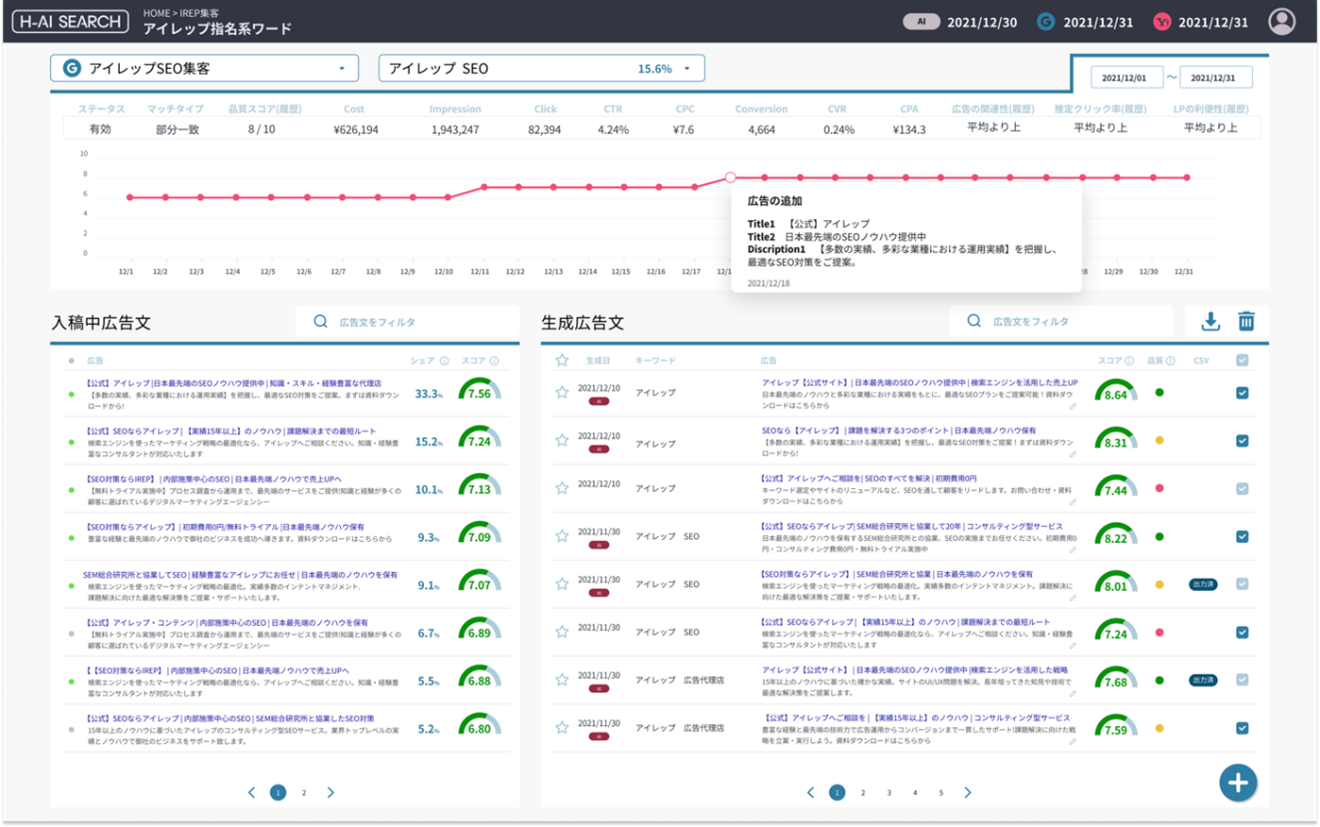Viewport: 1320px width, 827px height.
Task: Star the first generated ad row
Action: (x=562, y=392)
